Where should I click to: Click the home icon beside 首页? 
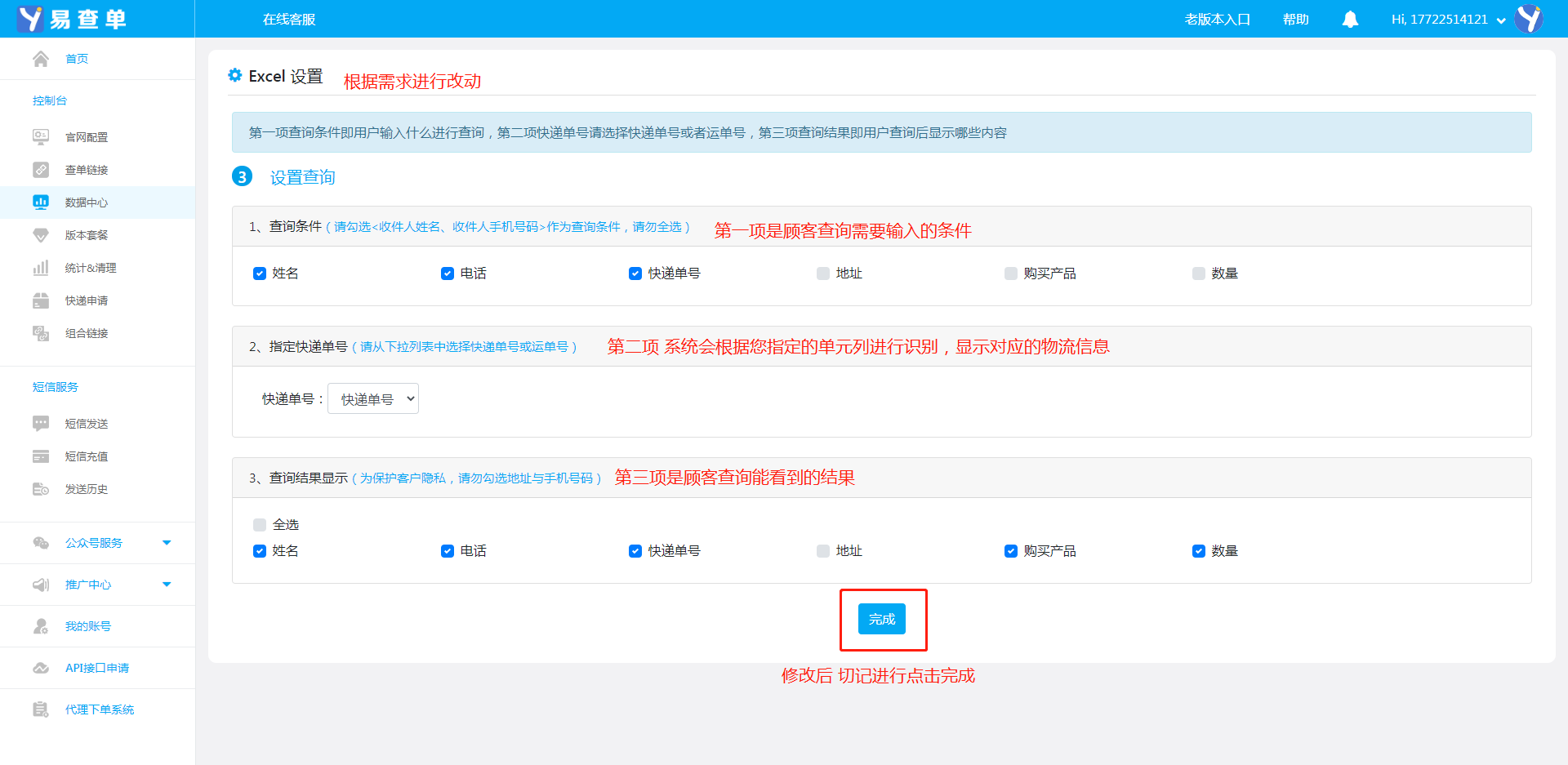tap(41, 59)
